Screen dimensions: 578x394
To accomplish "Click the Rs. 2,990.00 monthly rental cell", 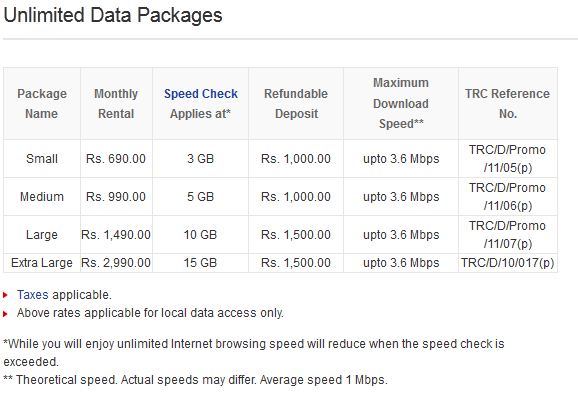I will [x=116, y=263].
